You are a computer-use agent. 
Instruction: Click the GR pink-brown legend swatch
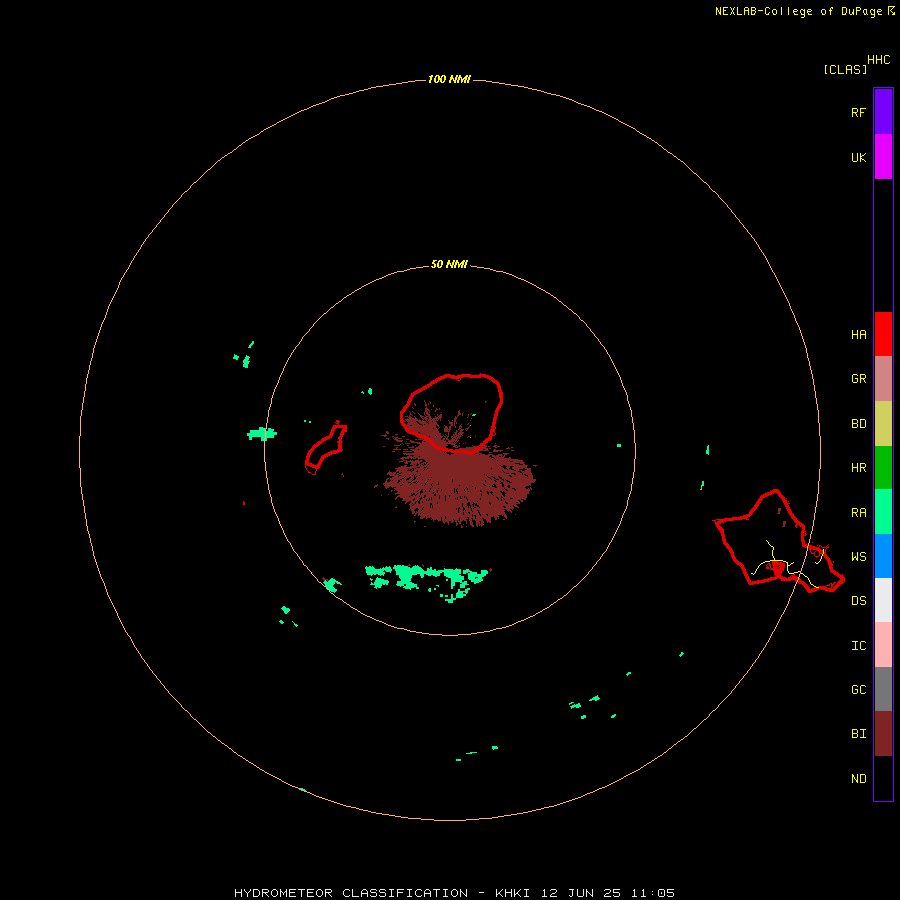click(883, 379)
